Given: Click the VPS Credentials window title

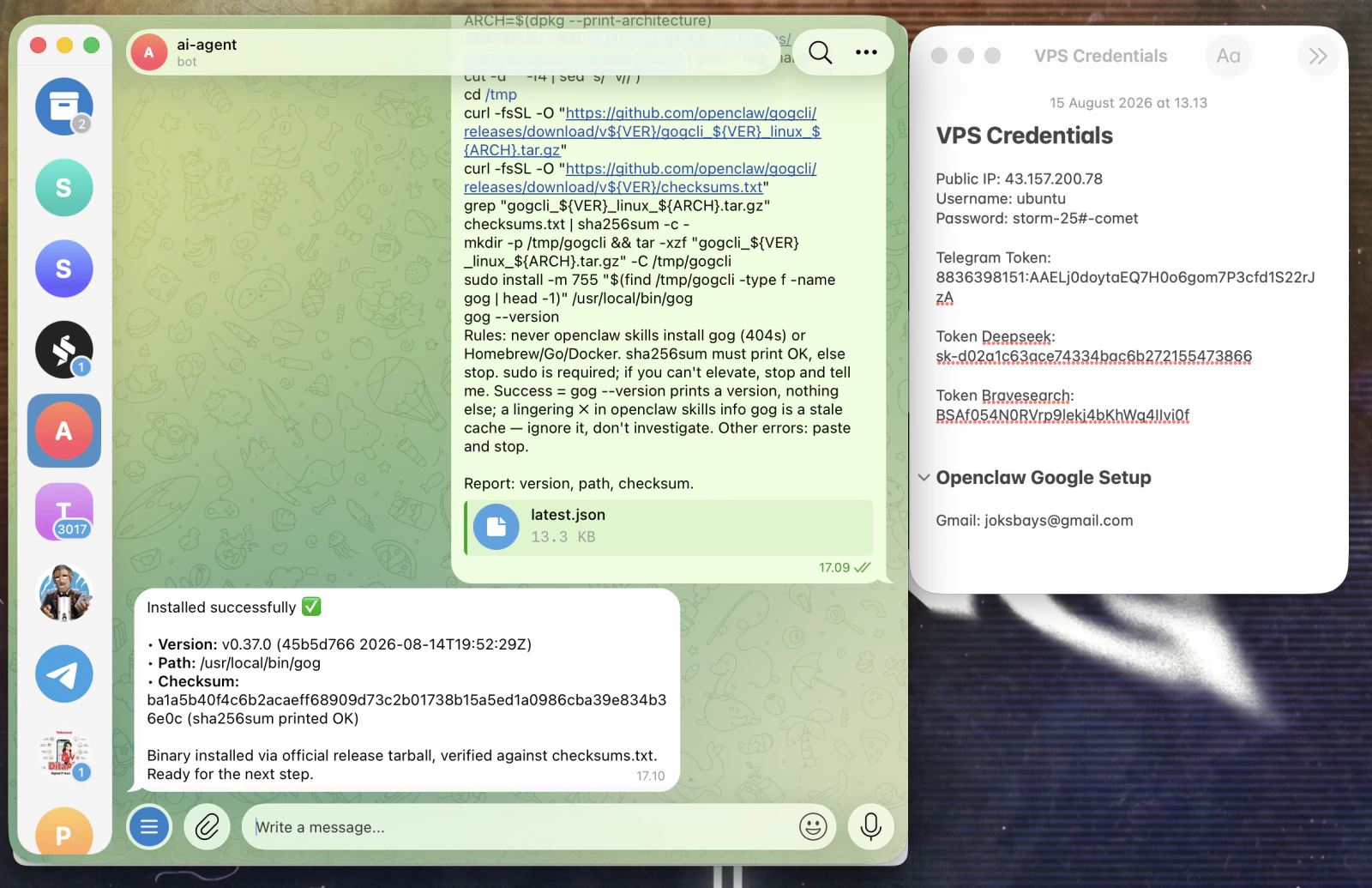Looking at the screenshot, I should pos(1100,56).
